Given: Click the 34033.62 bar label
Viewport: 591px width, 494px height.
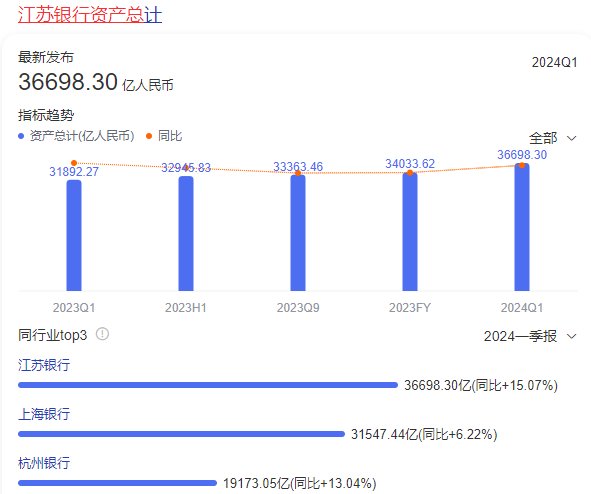Looking at the screenshot, I should click(410, 164).
